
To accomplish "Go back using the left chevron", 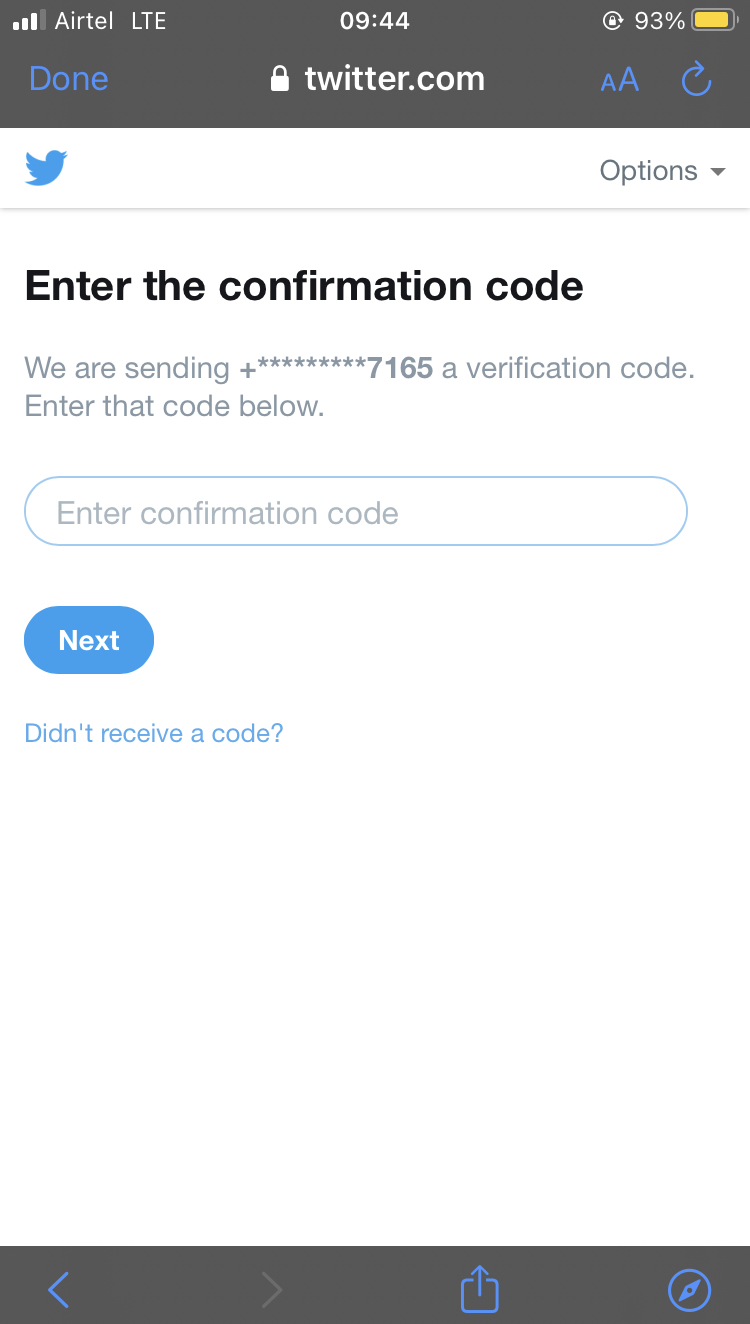I will [x=59, y=1290].
